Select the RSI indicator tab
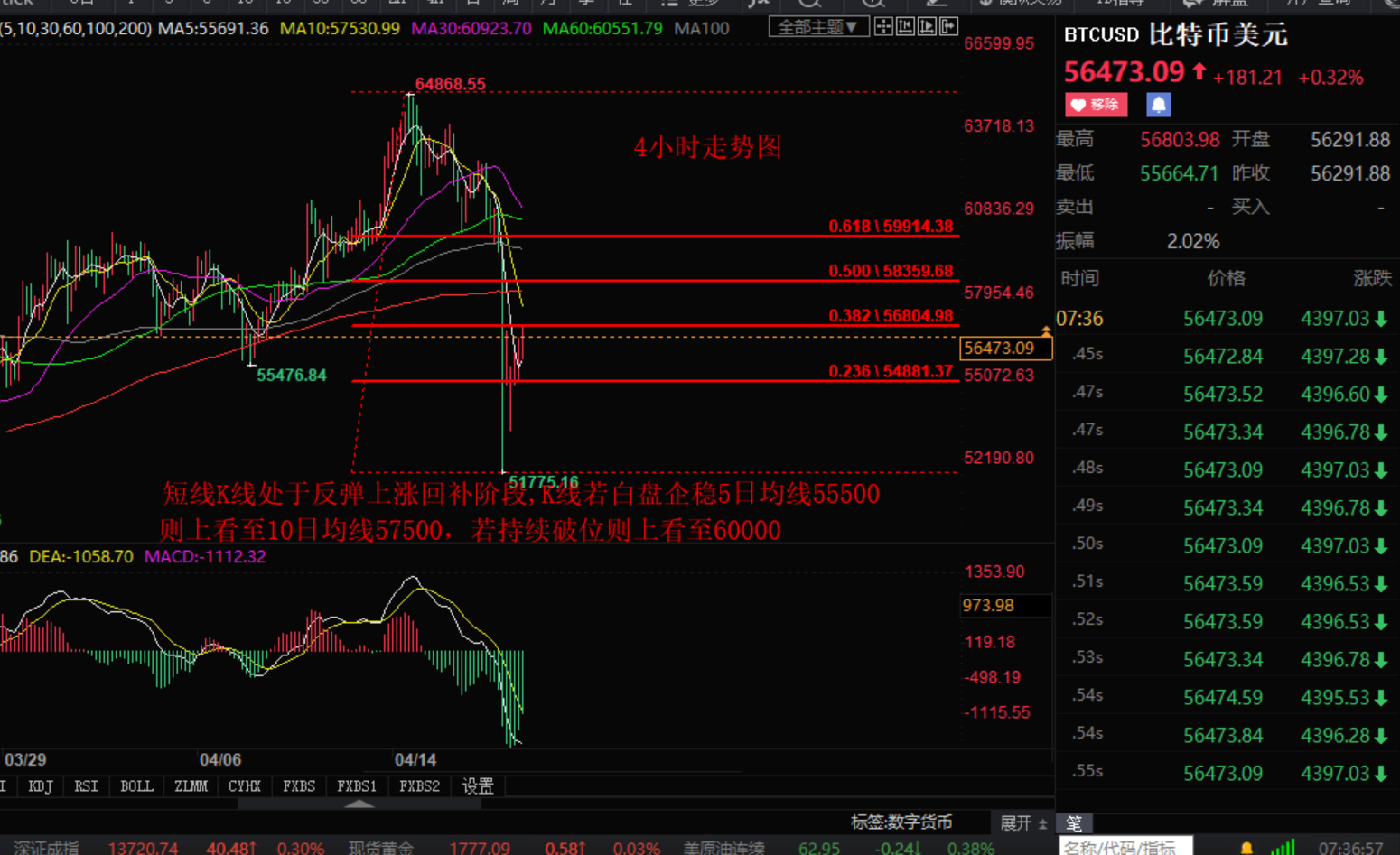The width and height of the screenshot is (1400, 855). pyautogui.click(x=86, y=786)
